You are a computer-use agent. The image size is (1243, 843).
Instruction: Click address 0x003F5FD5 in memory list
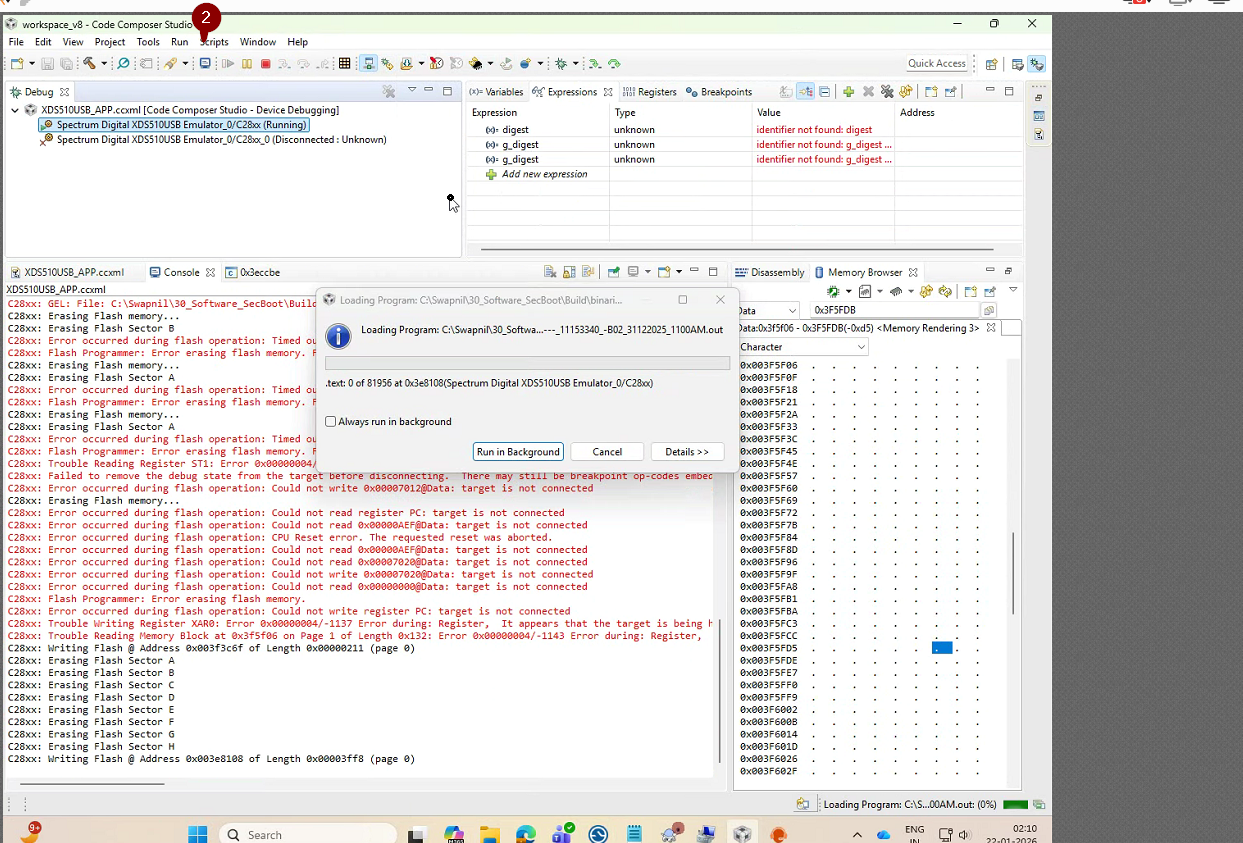point(769,648)
